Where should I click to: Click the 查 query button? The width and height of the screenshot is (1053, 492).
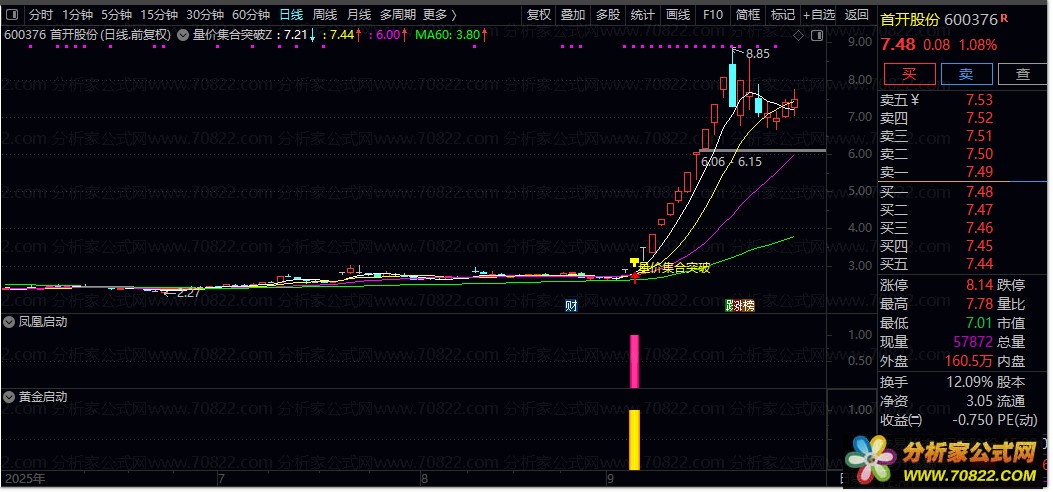[1023, 74]
